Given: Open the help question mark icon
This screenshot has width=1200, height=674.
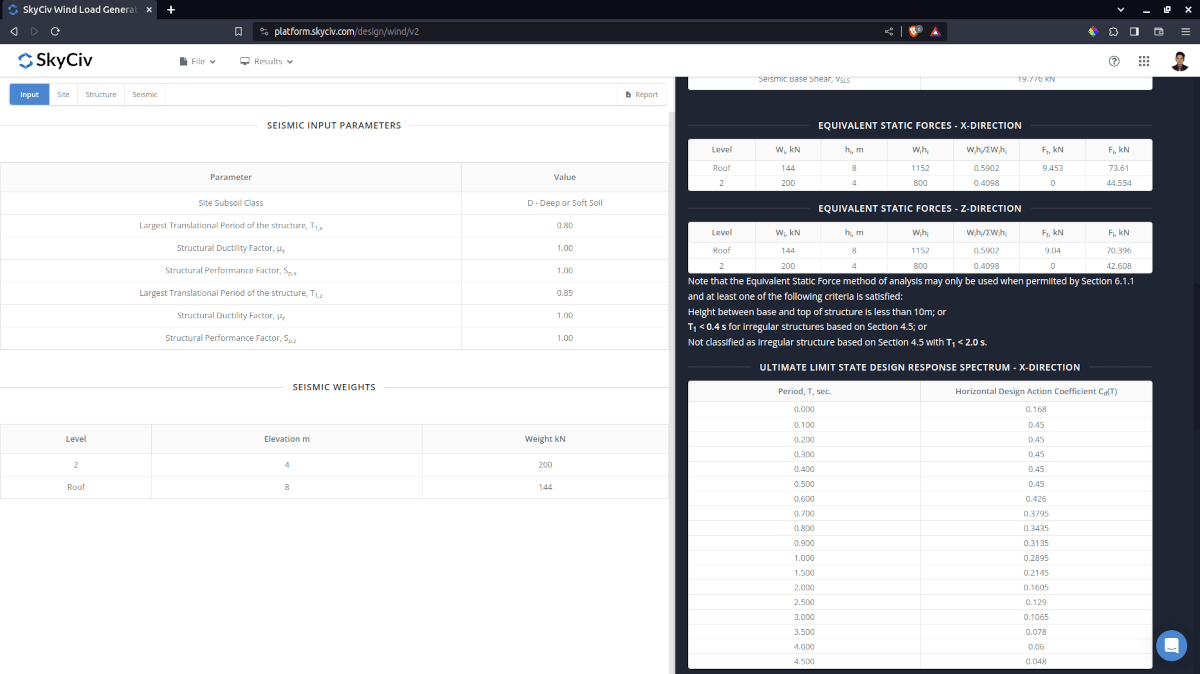Looking at the screenshot, I should tap(1114, 61).
